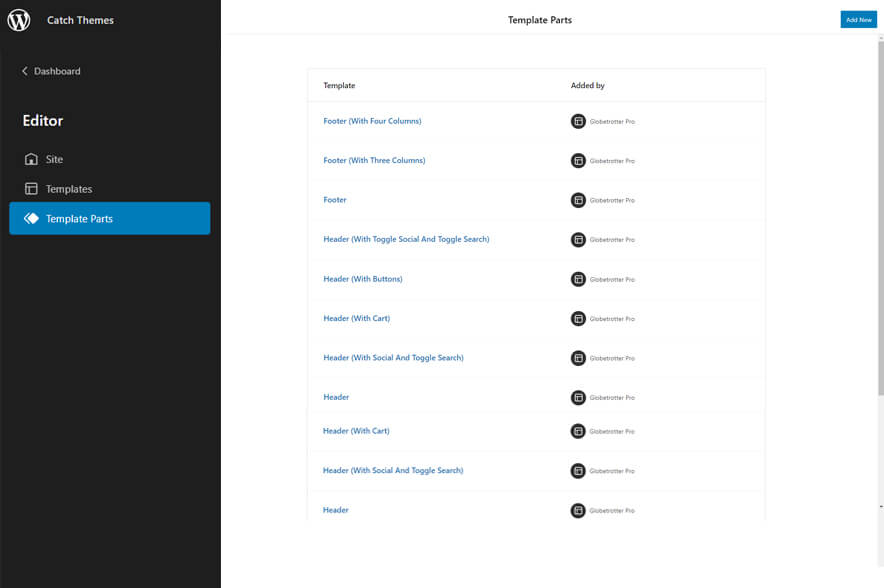Viewport: 884px width, 588px height.
Task: Click Catch Themes in the top admin bar
Action: 79,19
